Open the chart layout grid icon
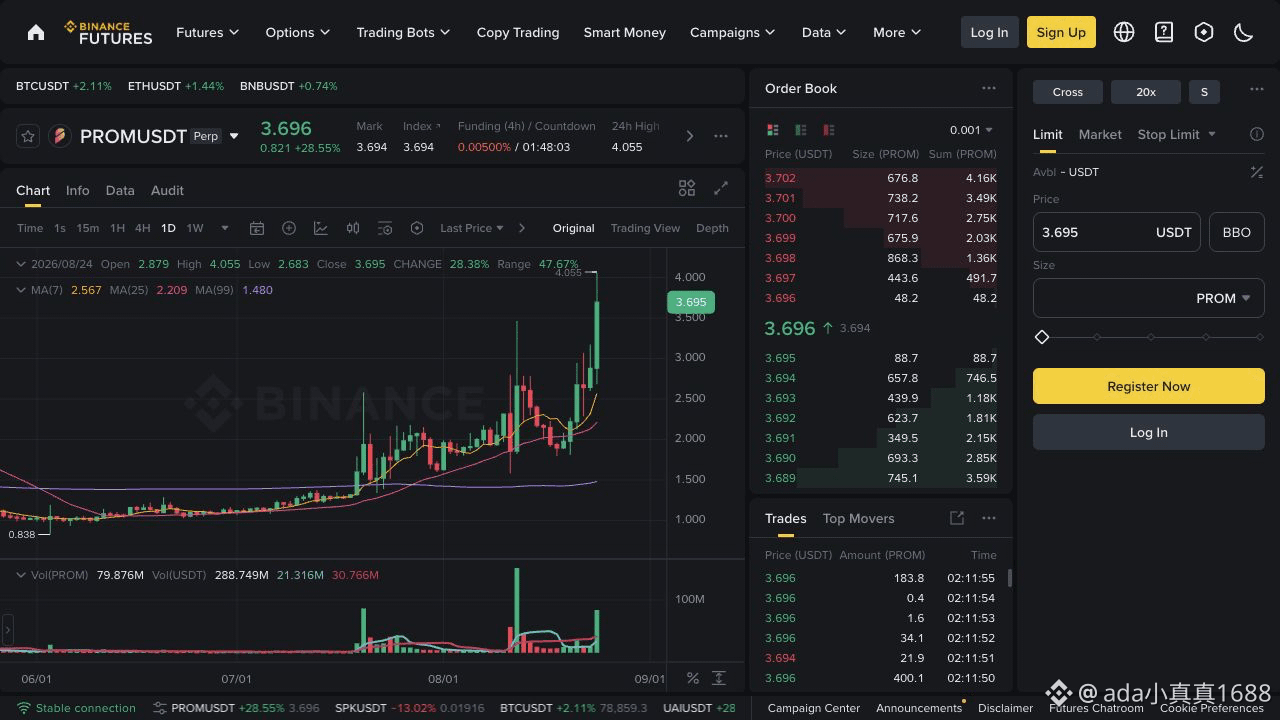This screenshot has width=1280, height=720. (x=687, y=188)
